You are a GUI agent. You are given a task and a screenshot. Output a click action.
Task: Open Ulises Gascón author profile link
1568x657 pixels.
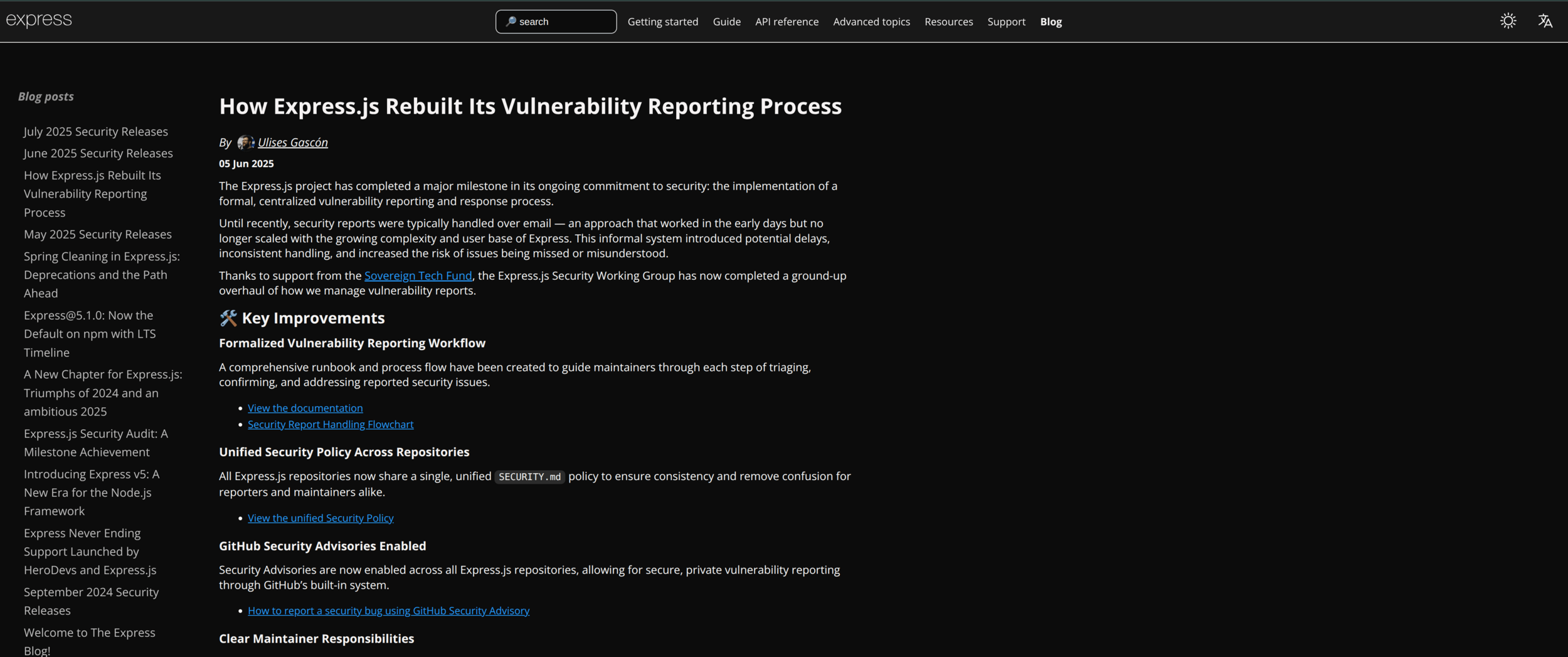click(x=292, y=142)
